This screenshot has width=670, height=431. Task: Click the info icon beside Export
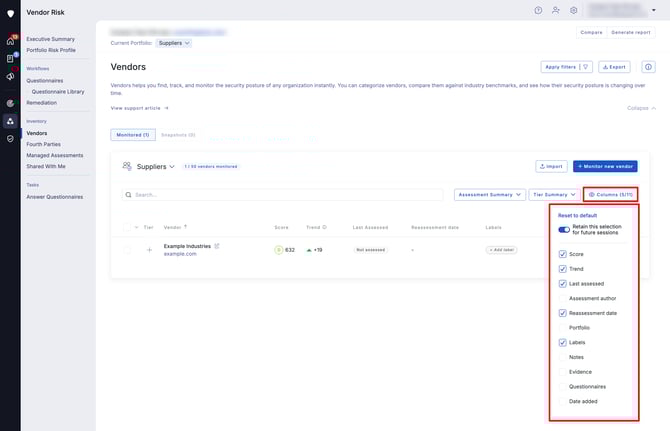[x=649, y=67]
